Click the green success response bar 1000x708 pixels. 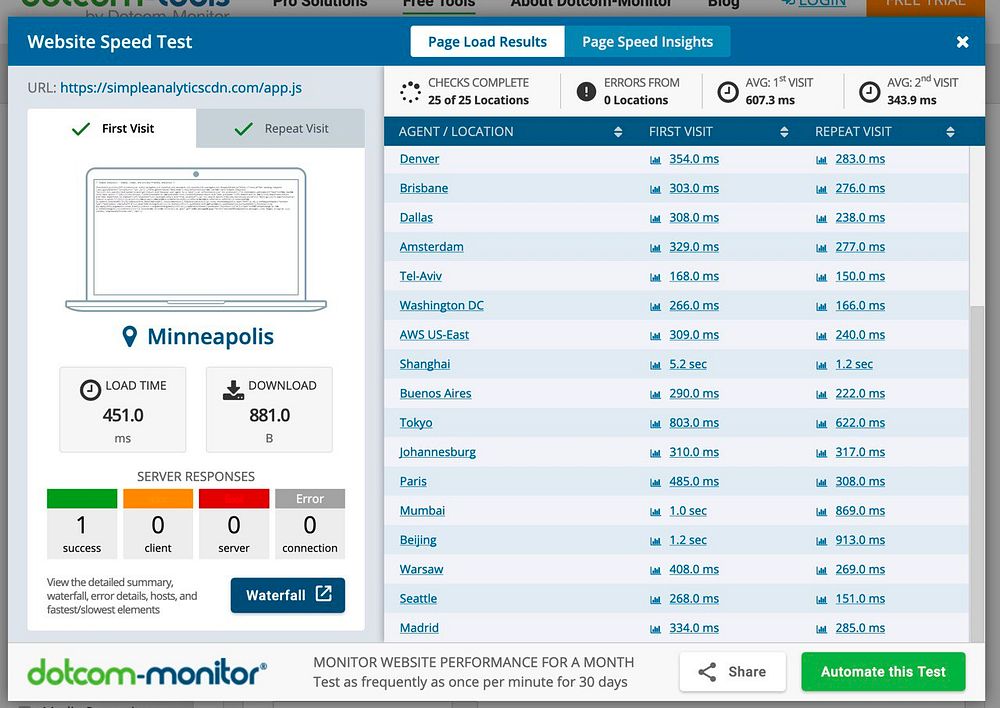click(x=82, y=499)
